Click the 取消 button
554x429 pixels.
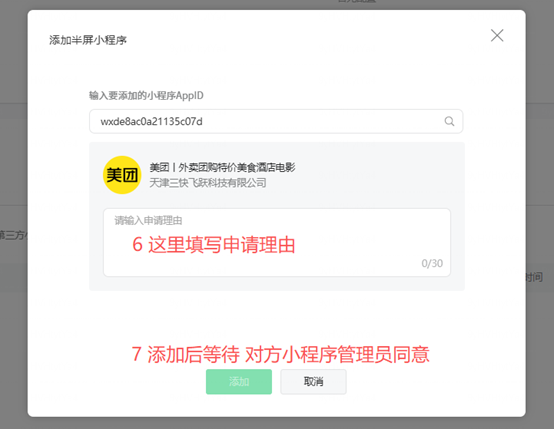pos(313,382)
